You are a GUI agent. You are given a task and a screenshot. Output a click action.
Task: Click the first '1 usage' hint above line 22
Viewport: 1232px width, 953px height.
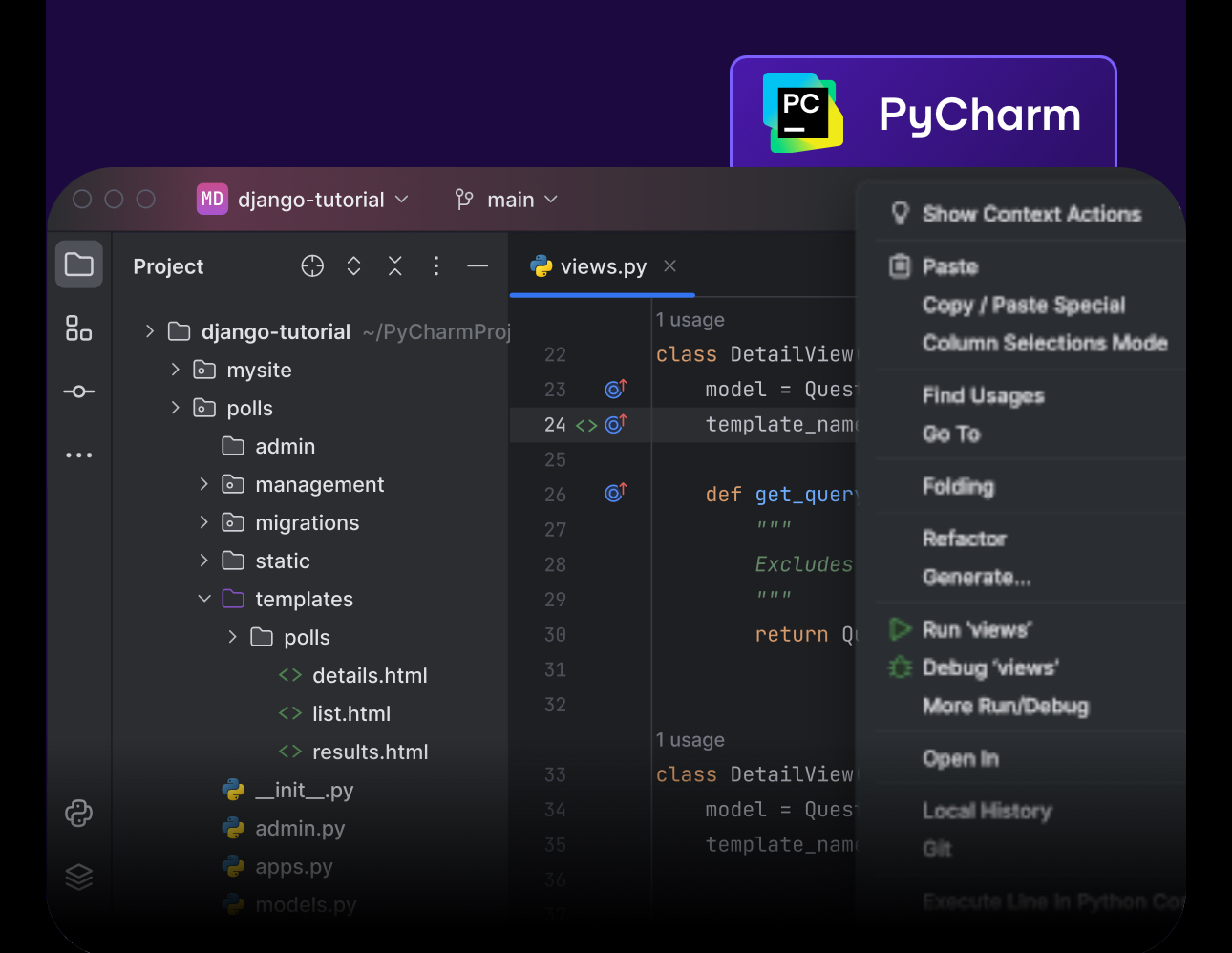[690, 319]
